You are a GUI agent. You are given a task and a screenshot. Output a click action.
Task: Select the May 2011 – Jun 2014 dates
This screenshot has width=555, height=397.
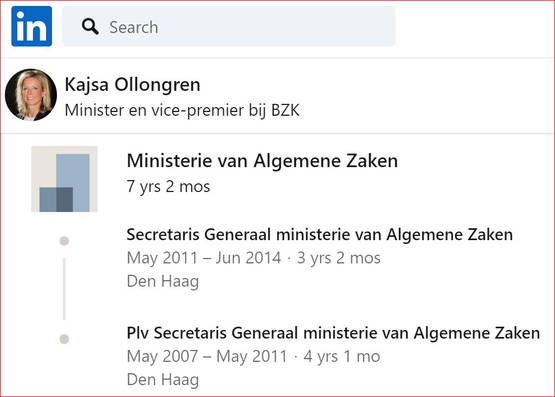[204, 258]
